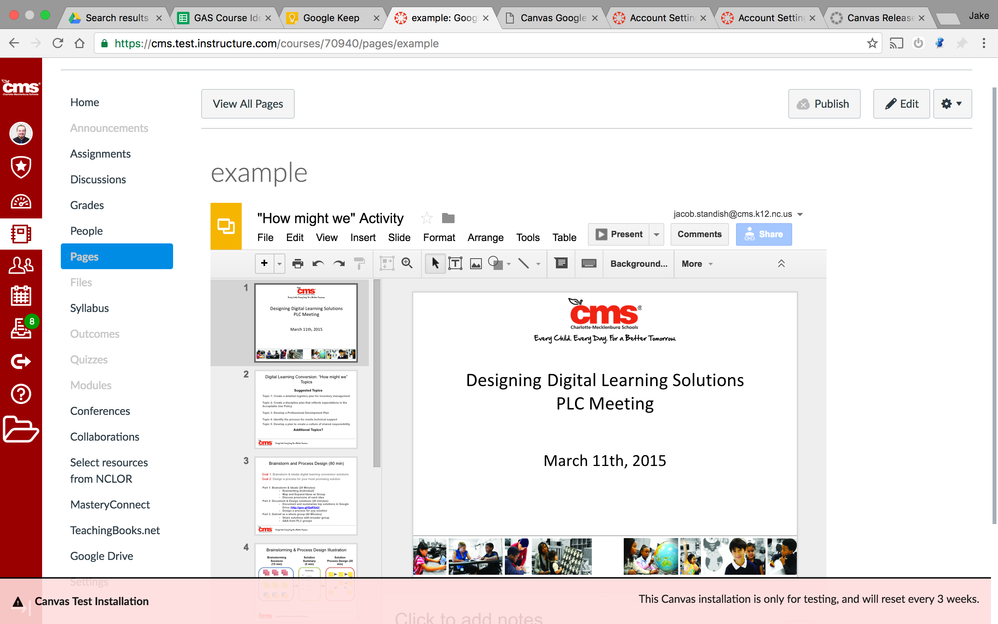Screen dimensions: 998x624
Task: Click the Background... button
Action: pyautogui.click(x=639, y=264)
